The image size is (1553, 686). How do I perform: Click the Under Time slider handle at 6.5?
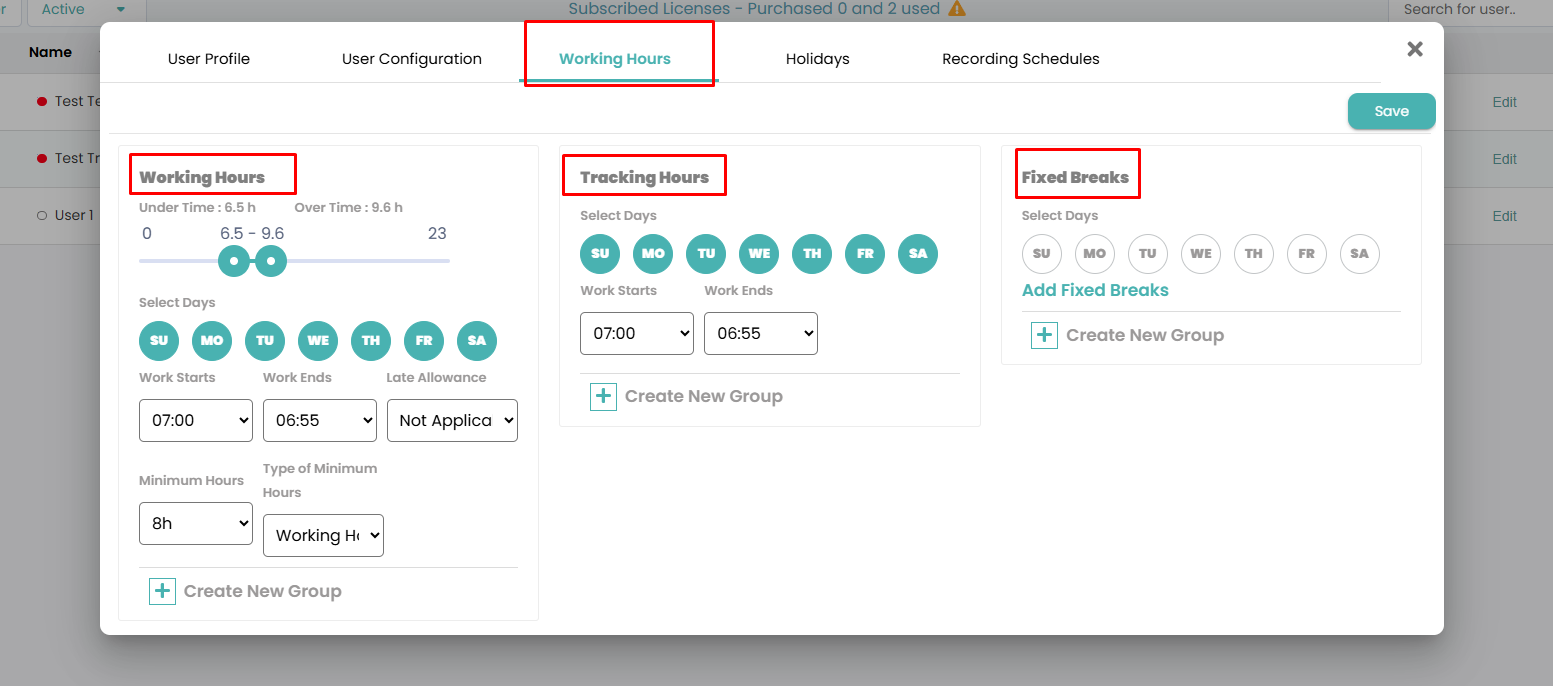click(234, 261)
